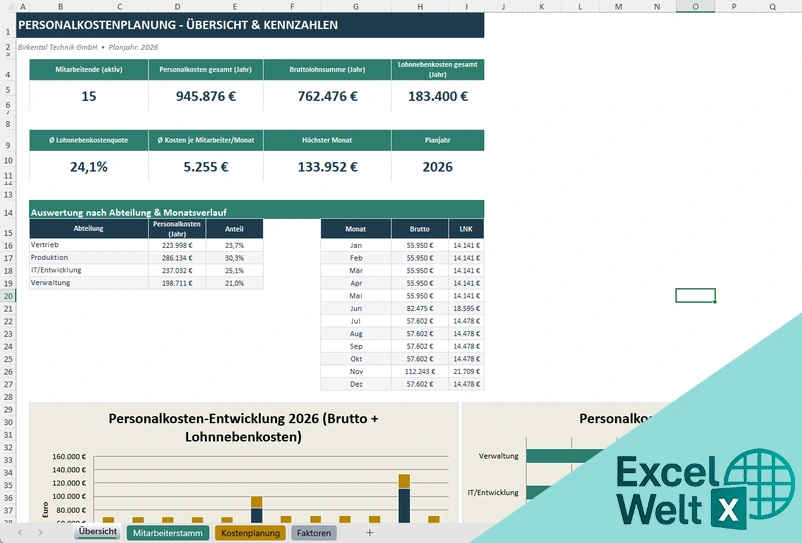Click the Verwaltung bar in department chart
The image size is (802, 543).
coord(565,456)
